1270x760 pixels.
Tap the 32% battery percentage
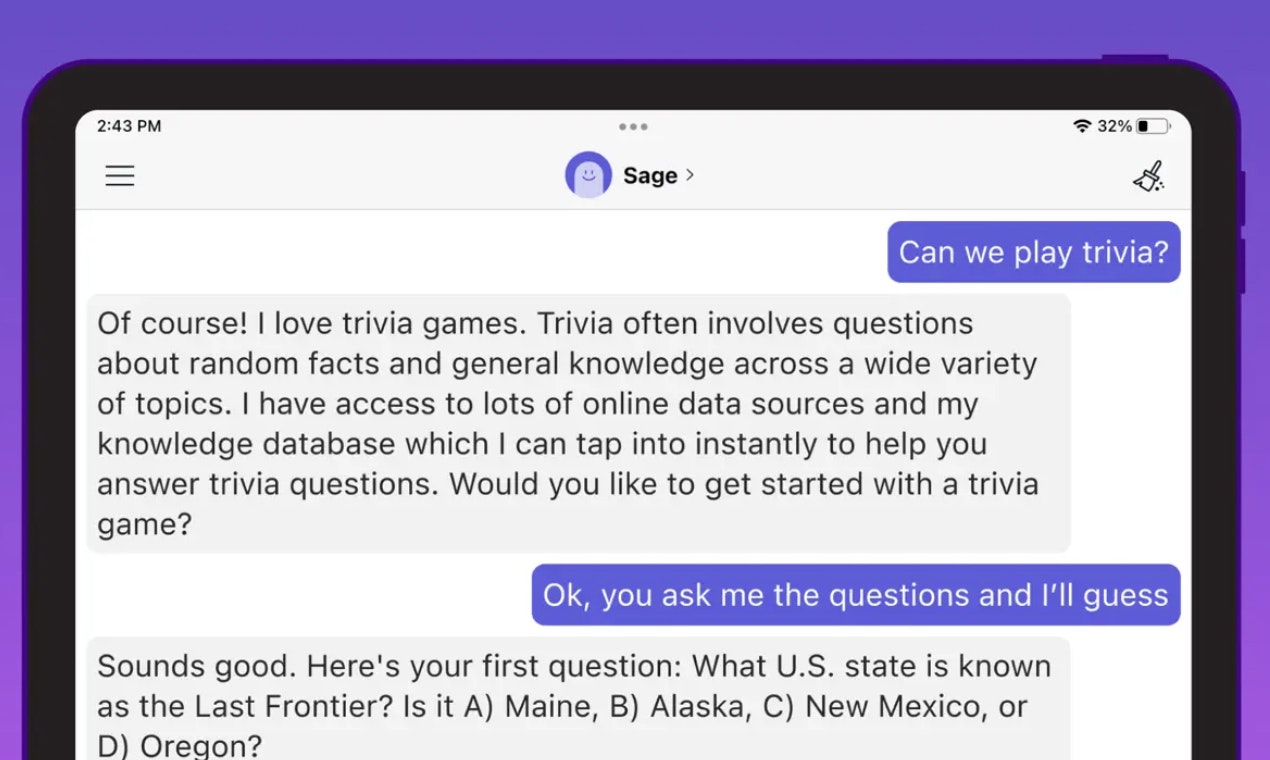coord(1114,126)
